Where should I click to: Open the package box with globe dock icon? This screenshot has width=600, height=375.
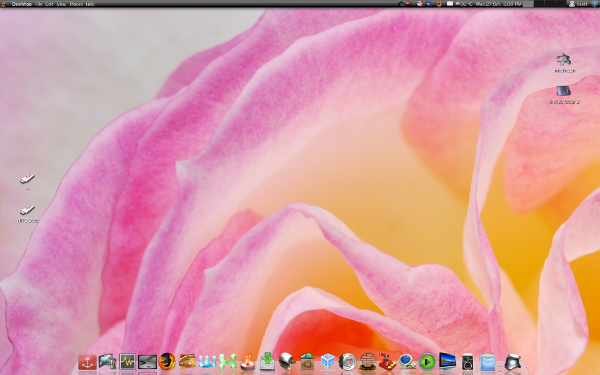(307, 361)
